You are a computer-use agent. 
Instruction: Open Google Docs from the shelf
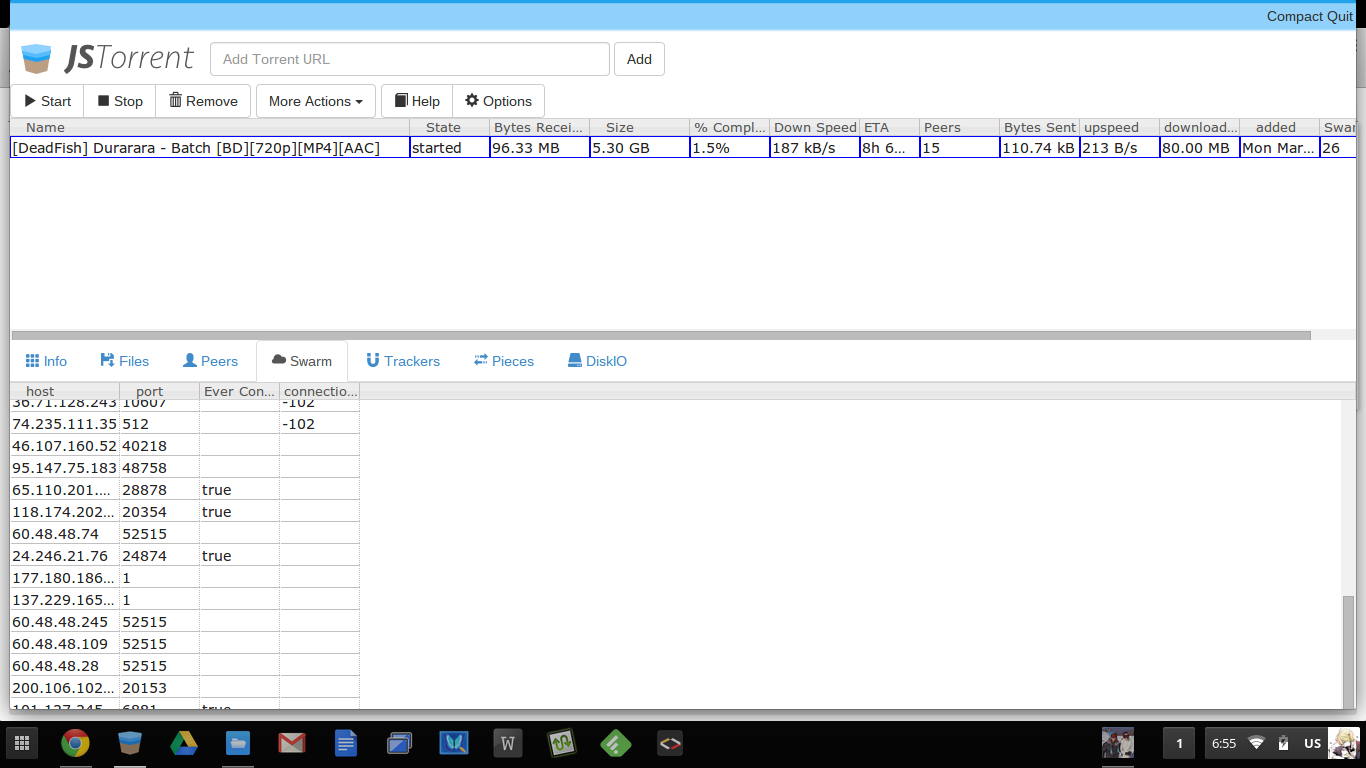coord(346,743)
